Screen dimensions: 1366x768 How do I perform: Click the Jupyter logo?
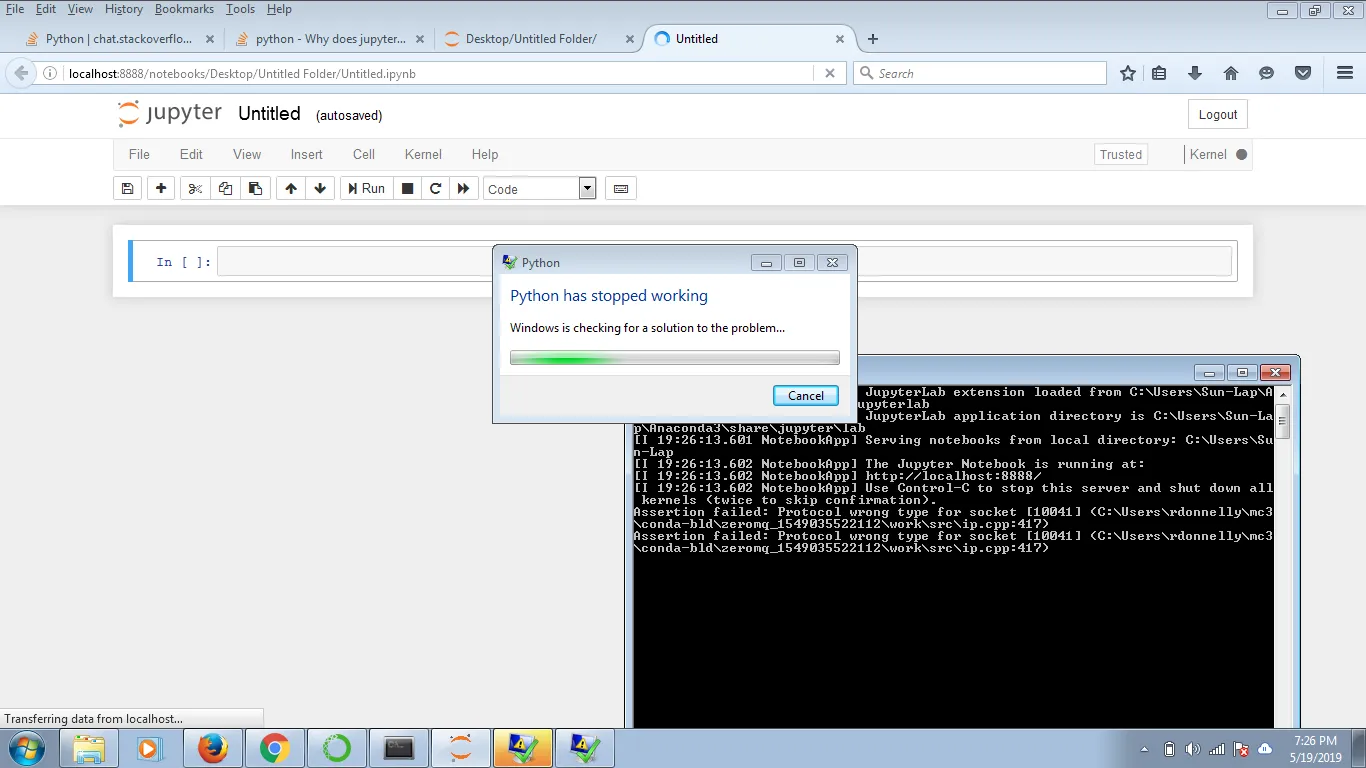coord(170,113)
